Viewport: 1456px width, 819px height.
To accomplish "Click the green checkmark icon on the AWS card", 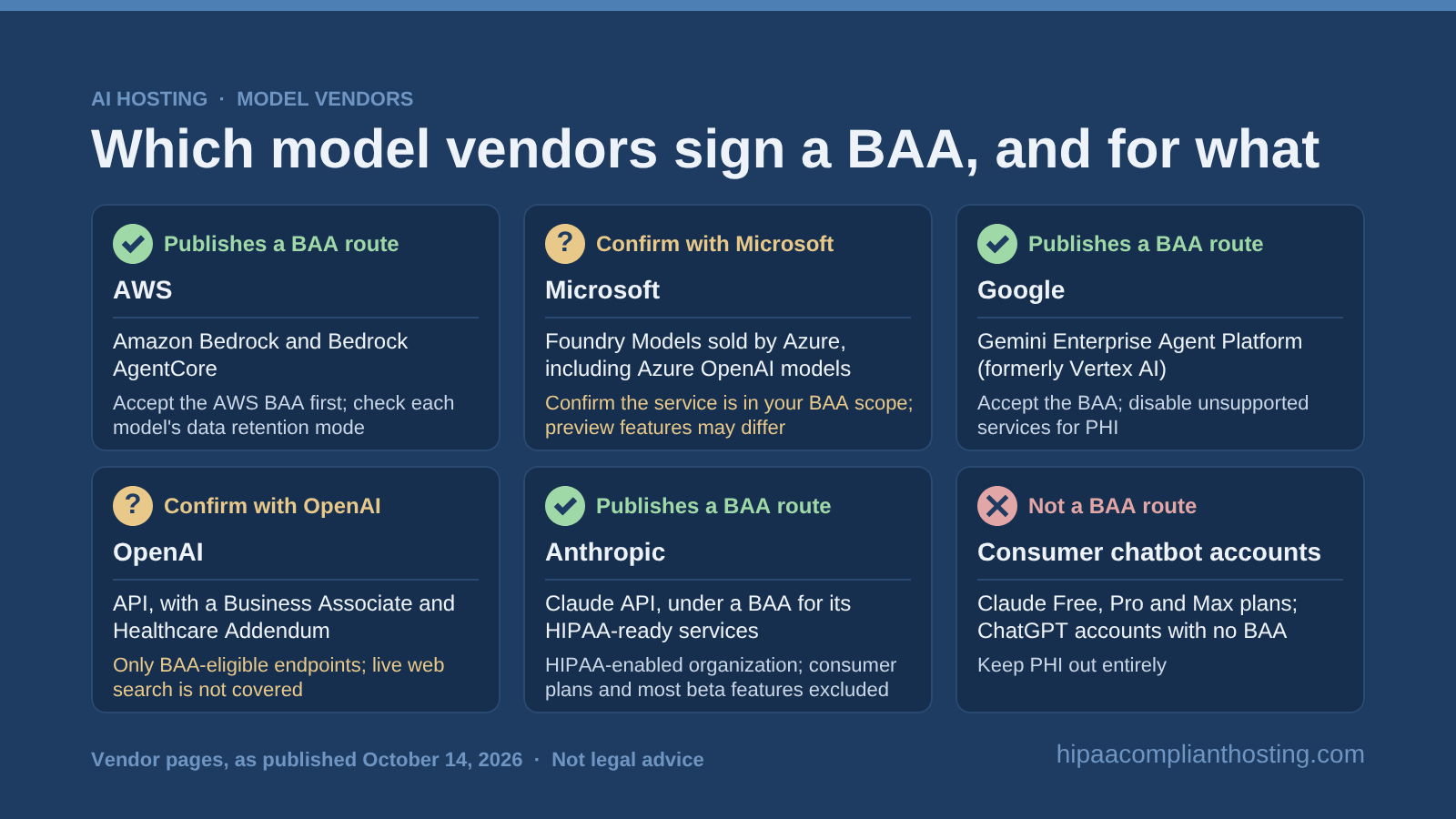I will (133, 244).
